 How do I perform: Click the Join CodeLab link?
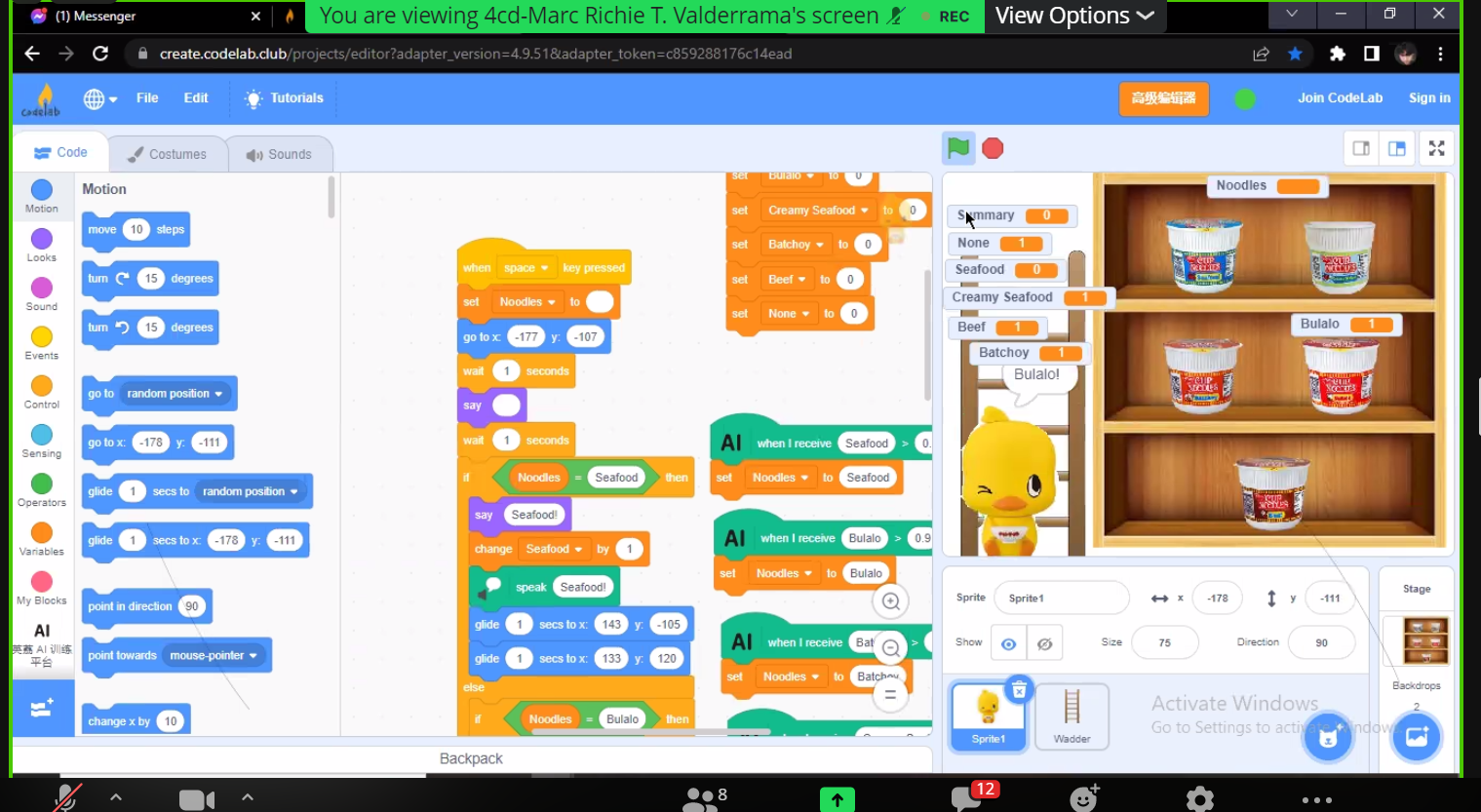click(1340, 98)
